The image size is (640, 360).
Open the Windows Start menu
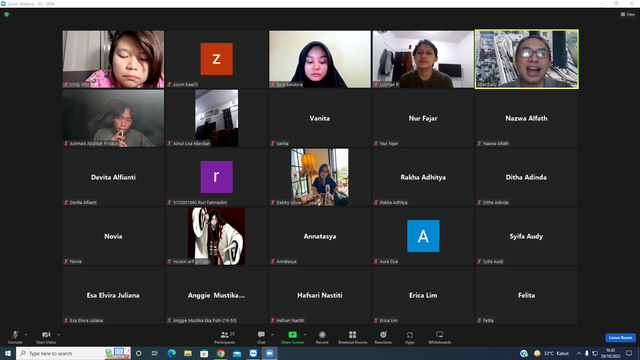[8, 353]
